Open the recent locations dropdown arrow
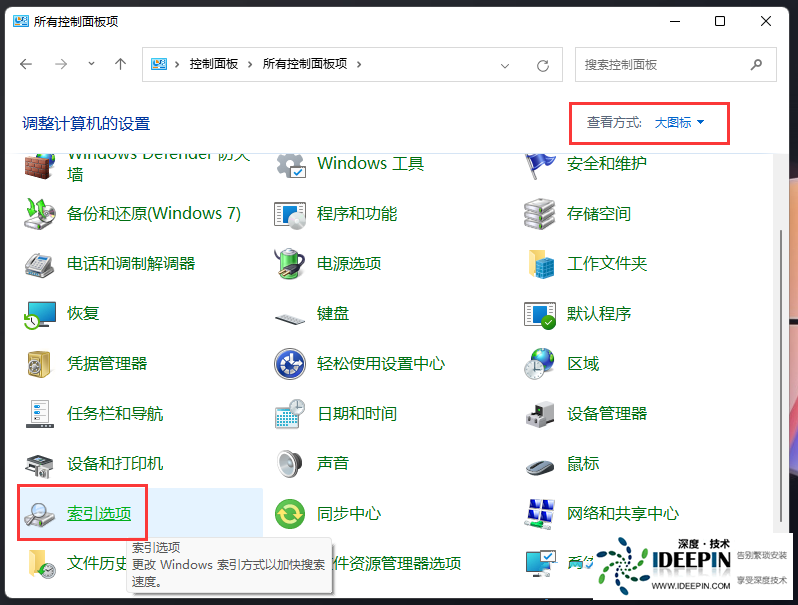 [91, 64]
